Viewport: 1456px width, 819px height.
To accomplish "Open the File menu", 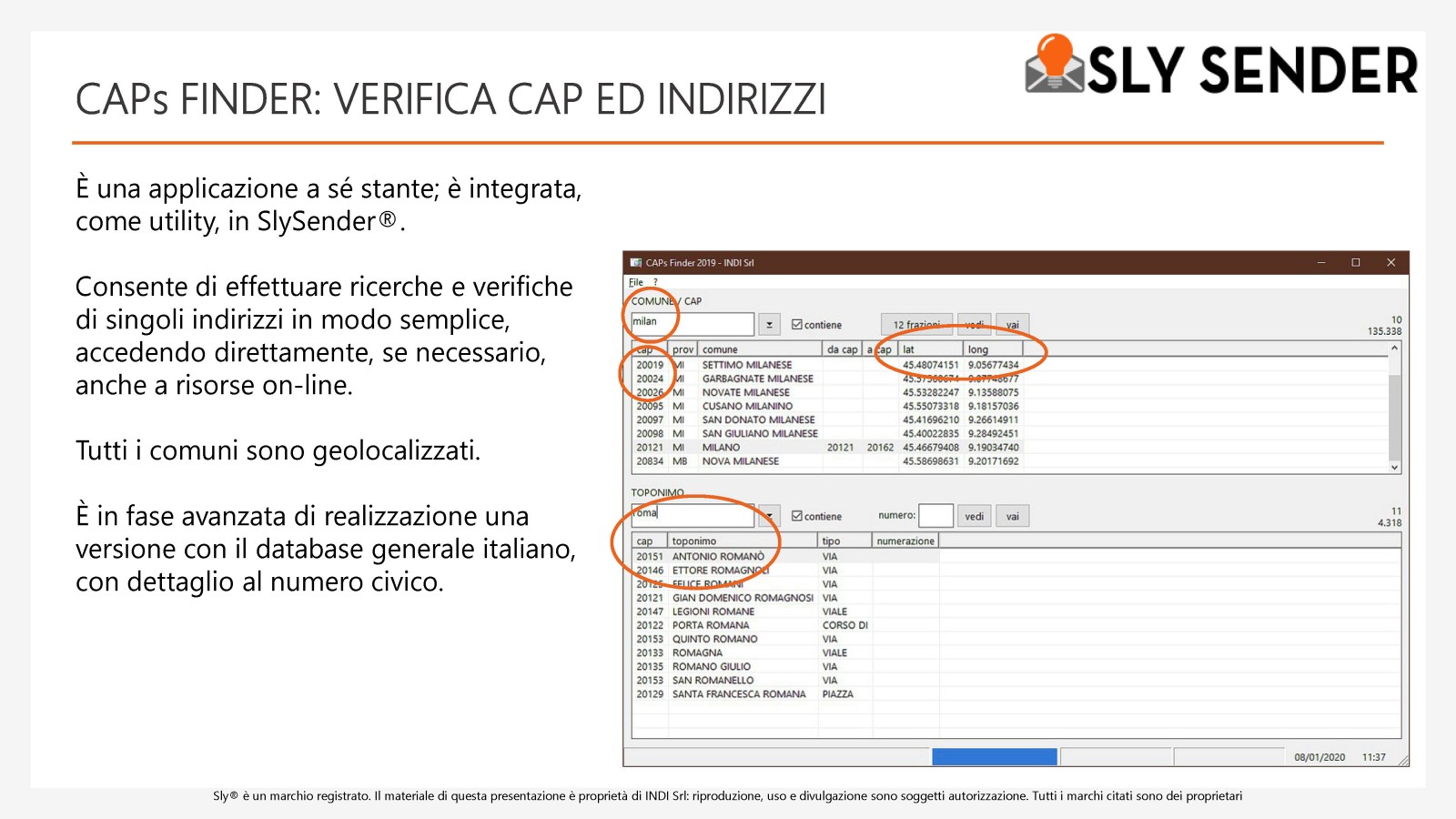I will tap(636, 282).
